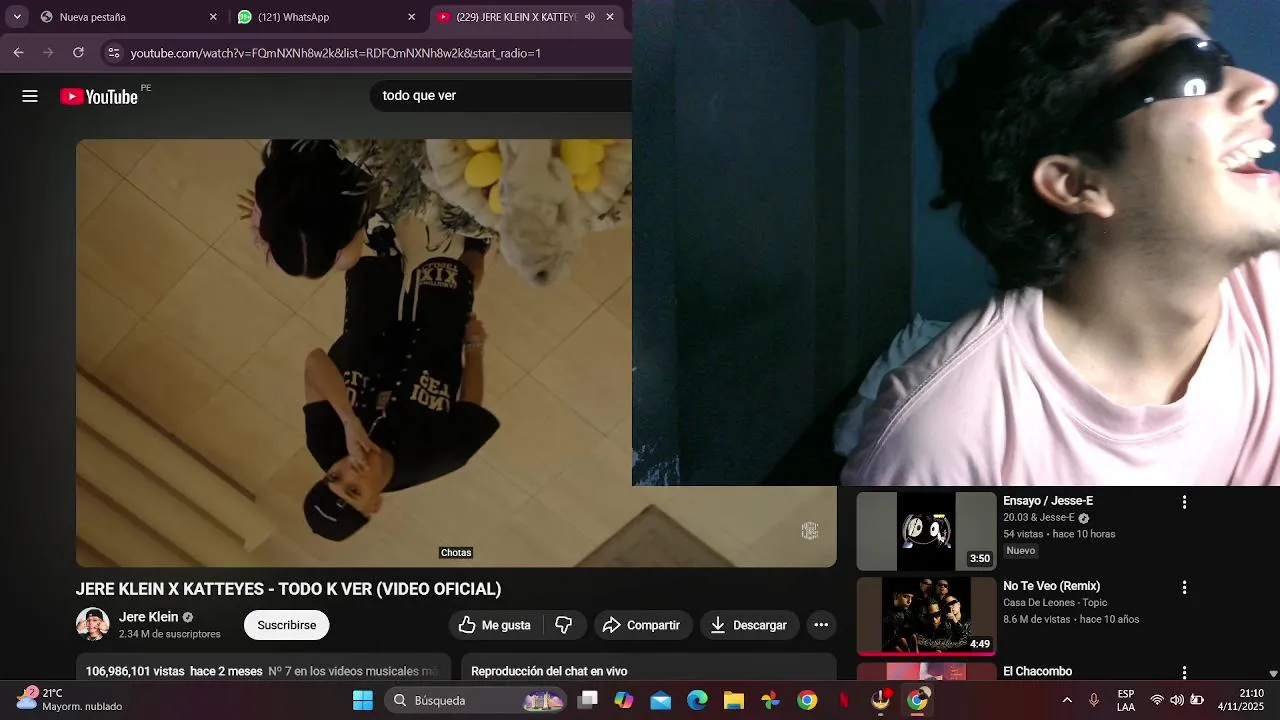The width and height of the screenshot is (1280, 720).
Task: Show hidden system tray icons
Action: (x=1067, y=700)
